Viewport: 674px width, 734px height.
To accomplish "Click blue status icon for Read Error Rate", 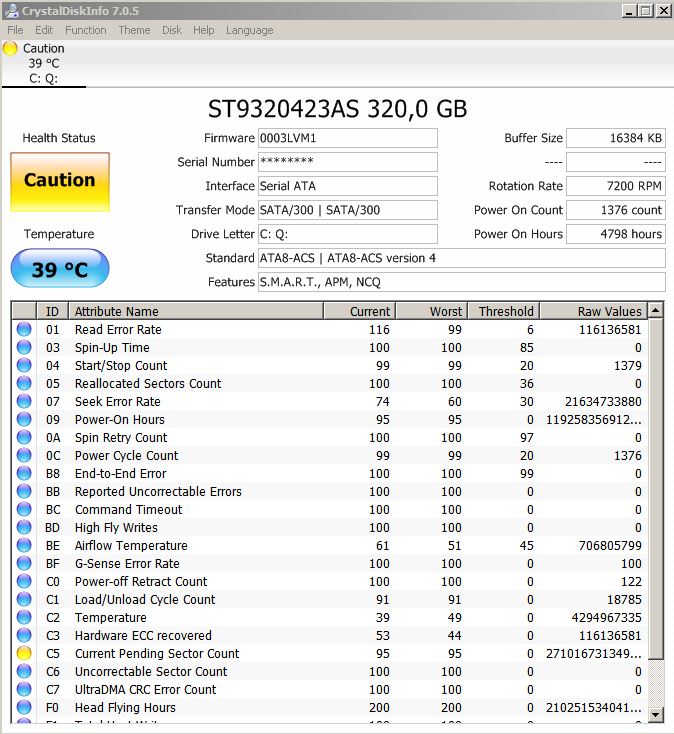I will point(24,330).
